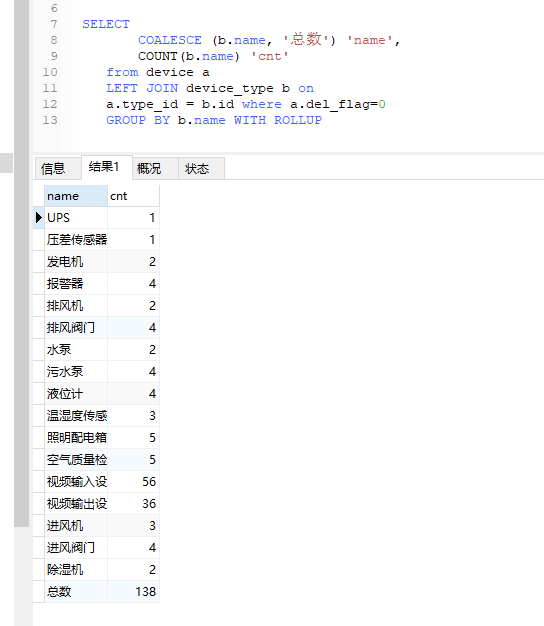Screen dimensions: 544x626
Task: Select the 进风机 cell
Action: pos(75,525)
